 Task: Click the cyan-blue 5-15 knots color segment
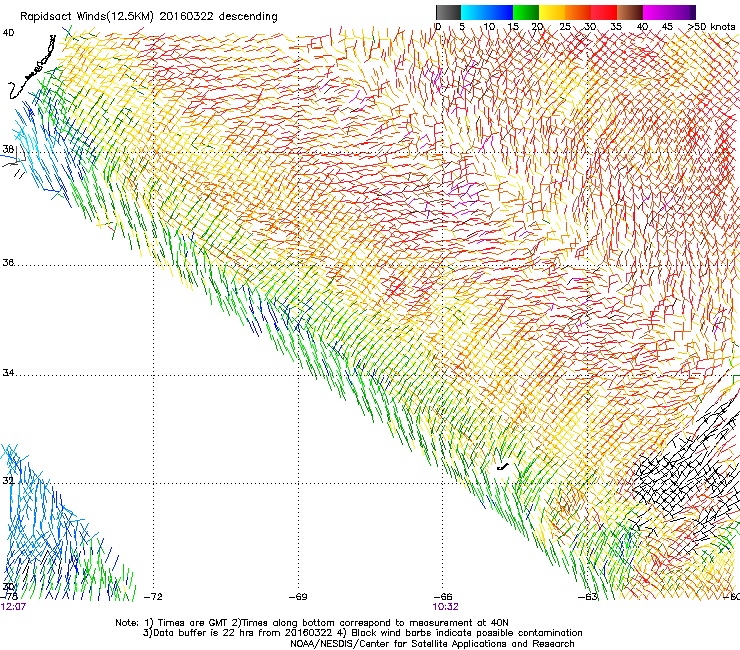click(x=487, y=12)
